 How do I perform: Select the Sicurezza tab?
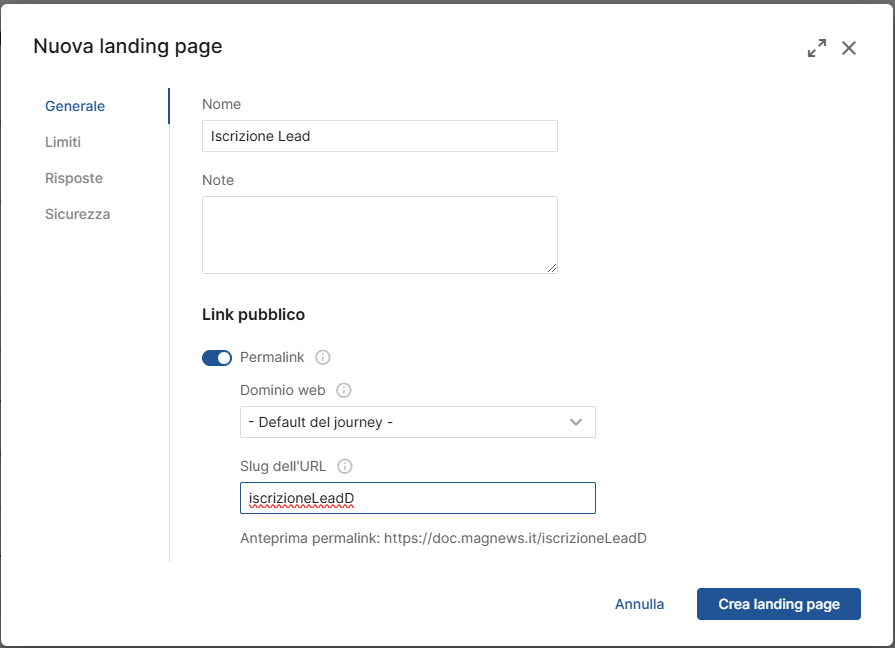(78, 214)
